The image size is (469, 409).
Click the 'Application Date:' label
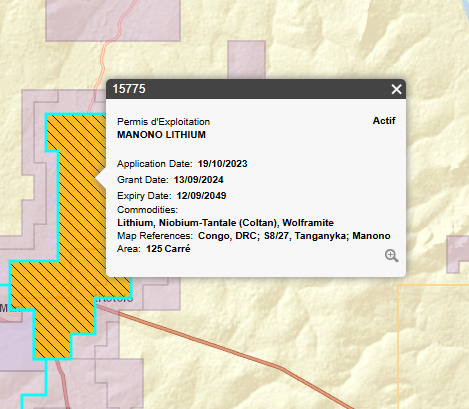coord(155,164)
